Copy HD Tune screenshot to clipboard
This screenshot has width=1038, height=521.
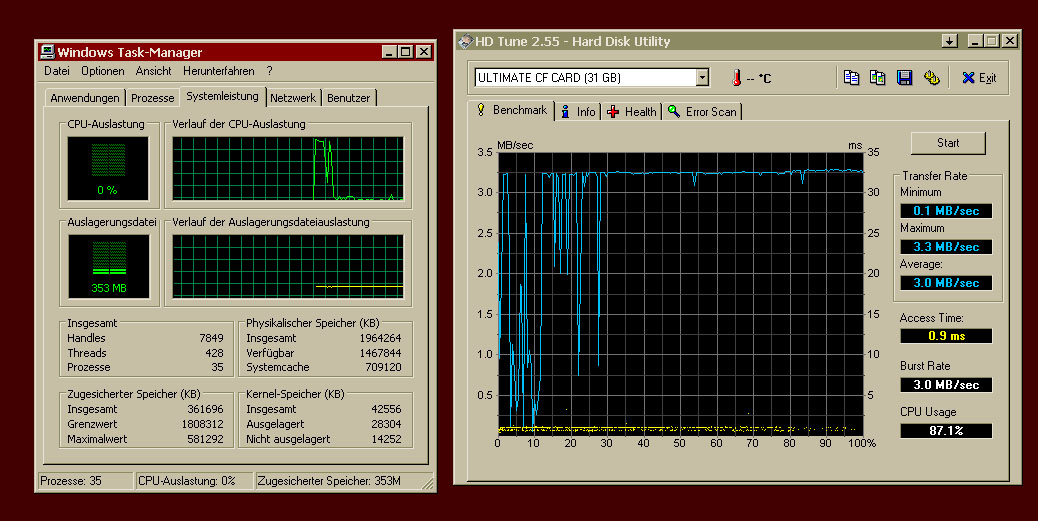click(x=878, y=77)
